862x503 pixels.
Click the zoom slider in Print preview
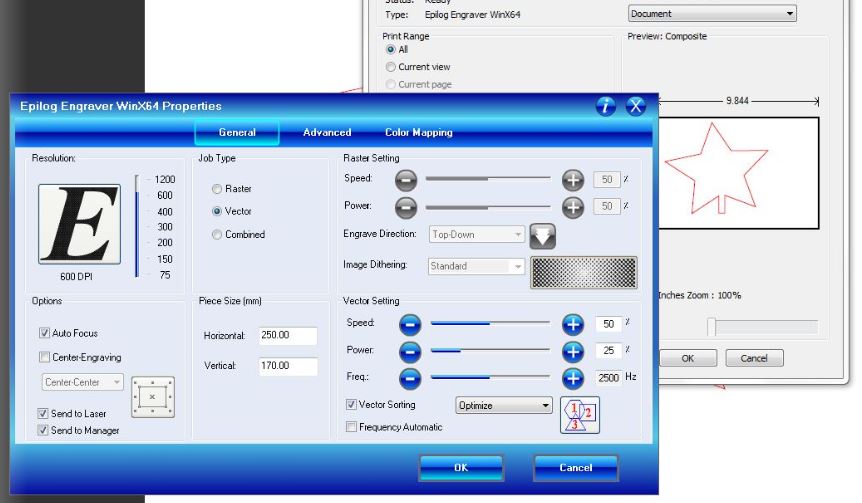click(764, 327)
